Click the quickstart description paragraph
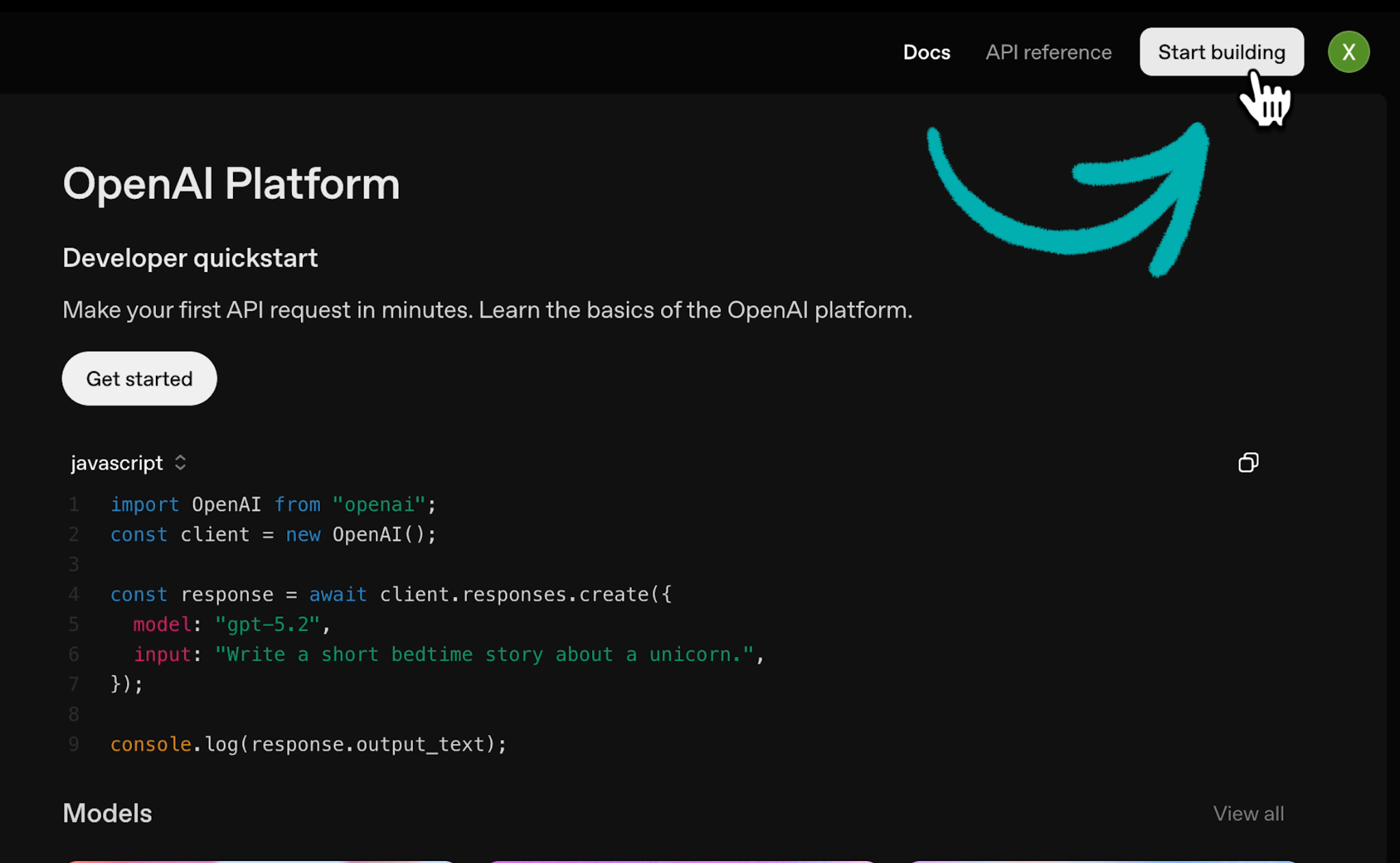The image size is (1400, 863). [487, 310]
